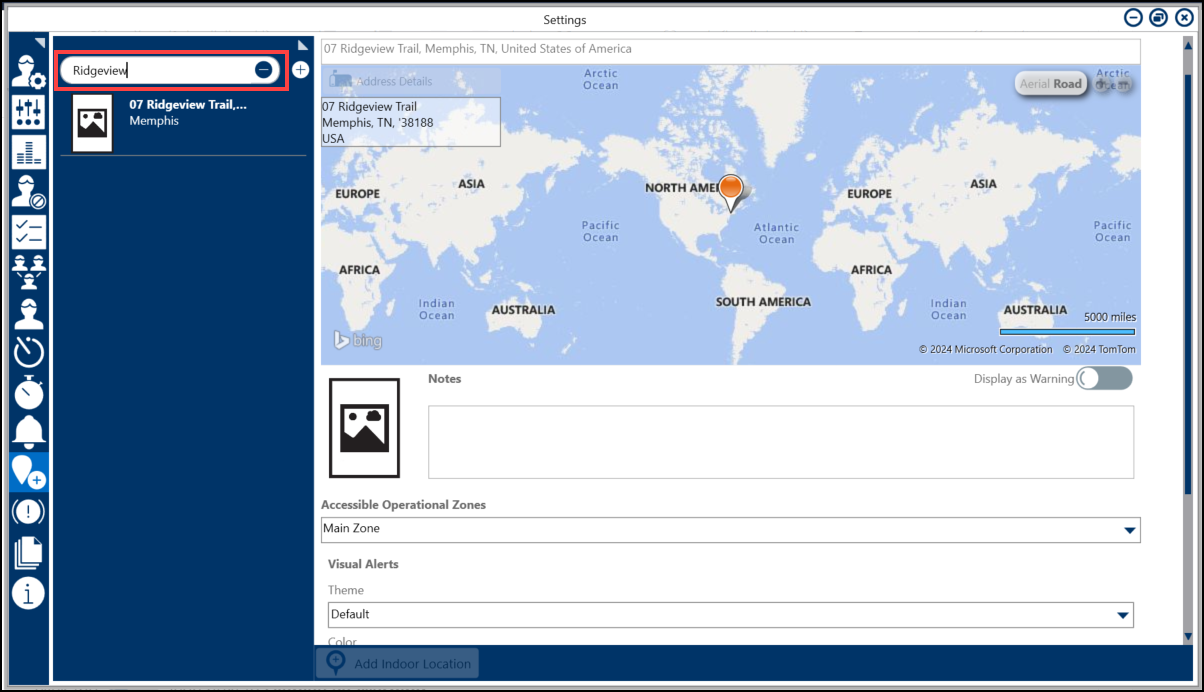Switch map to Aerial view
This screenshot has width=1204, height=692.
coord(1034,84)
